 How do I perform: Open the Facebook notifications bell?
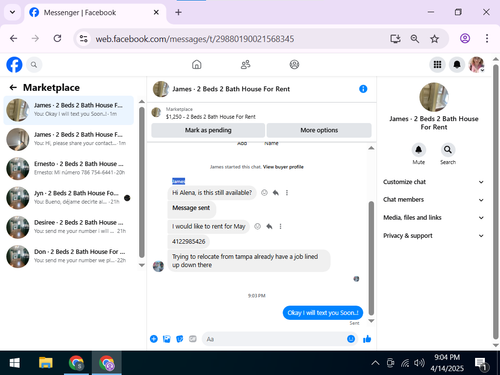click(457, 64)
